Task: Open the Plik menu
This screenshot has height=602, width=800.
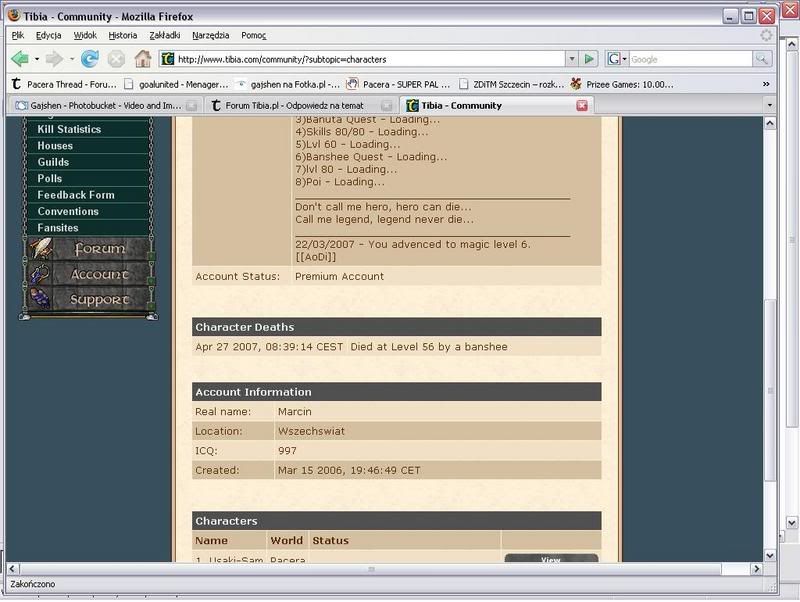Action: tap(18, 35)
